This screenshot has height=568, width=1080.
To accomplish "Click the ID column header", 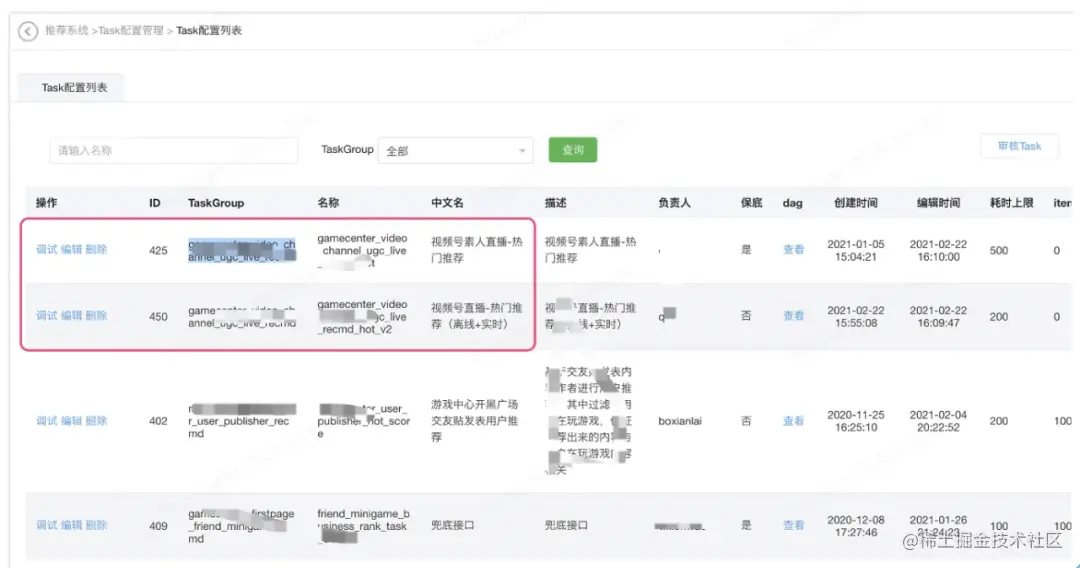I will coord(155,202).
